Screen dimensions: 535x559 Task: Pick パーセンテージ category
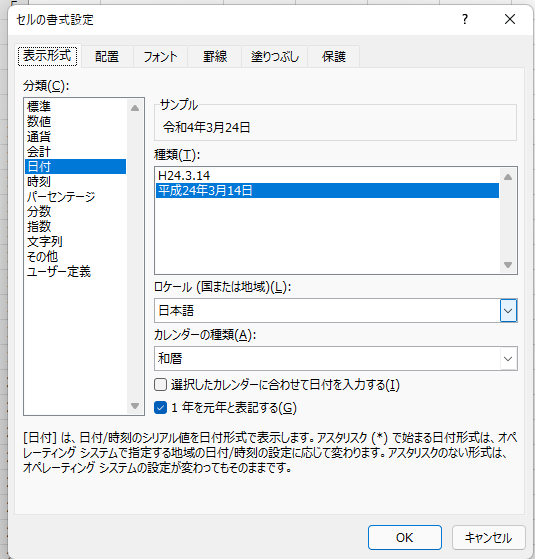point(76,196)
